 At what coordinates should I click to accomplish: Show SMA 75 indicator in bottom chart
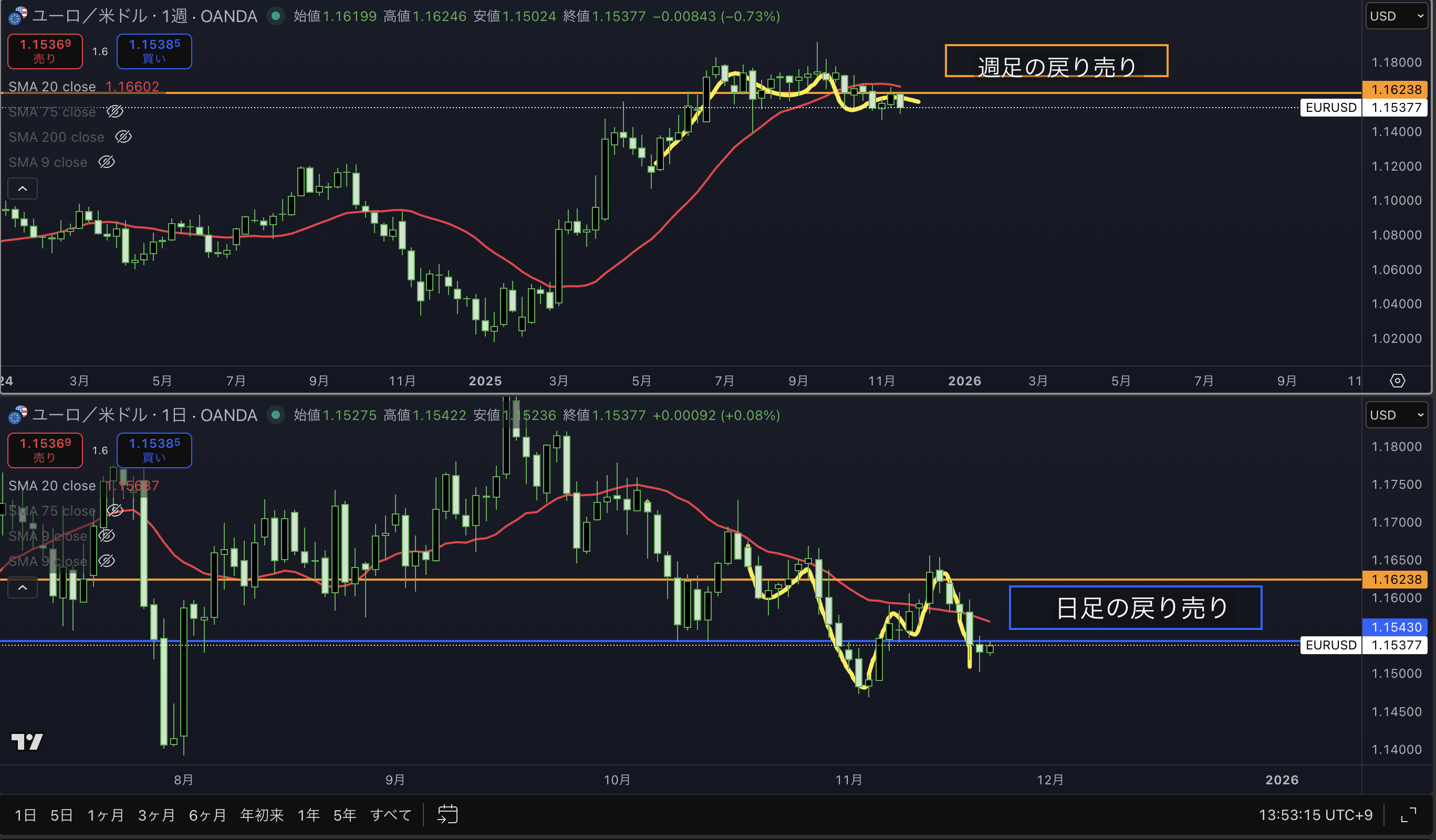pyautogui.click(x=115, y=510)
